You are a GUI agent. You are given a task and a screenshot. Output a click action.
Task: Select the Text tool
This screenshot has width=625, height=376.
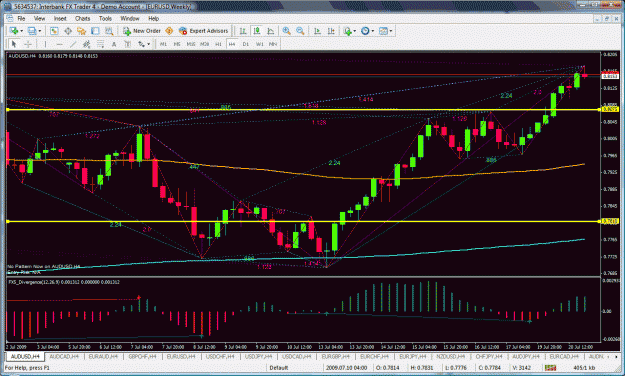(x=114, y=44)
